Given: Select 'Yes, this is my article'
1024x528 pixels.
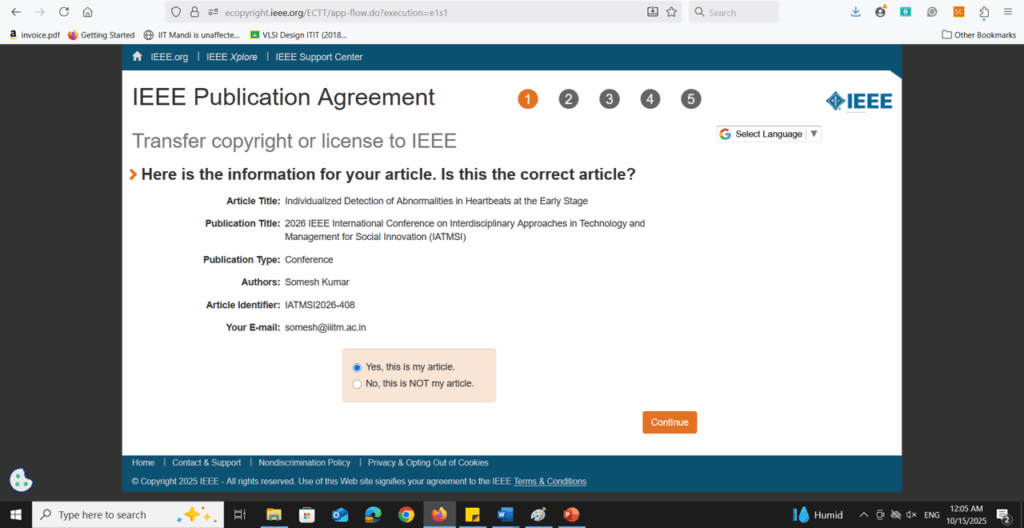Looking at the screenshot, I should 357,368.
